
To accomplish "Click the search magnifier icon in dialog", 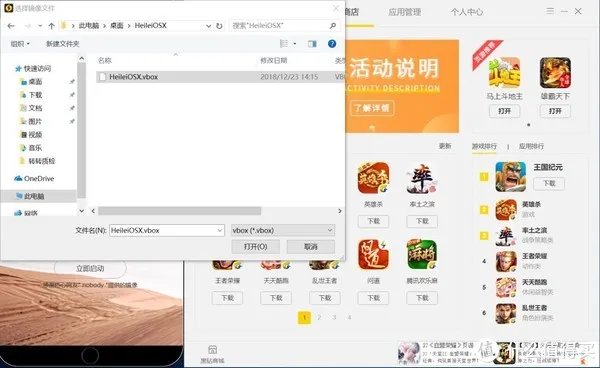I will pos(333,26).
